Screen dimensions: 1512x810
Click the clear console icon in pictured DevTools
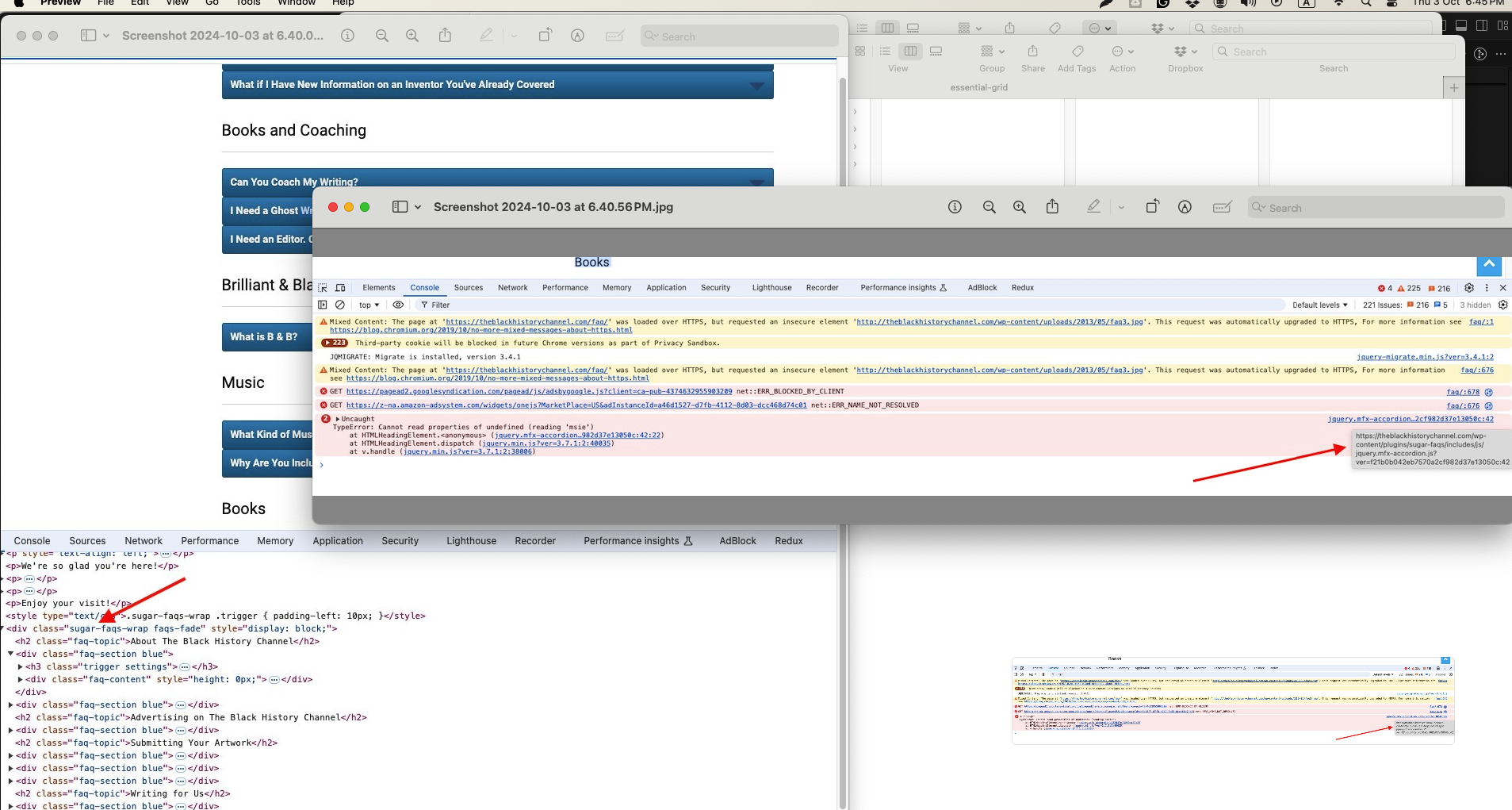pyautogui.click(x=340, y=305)
